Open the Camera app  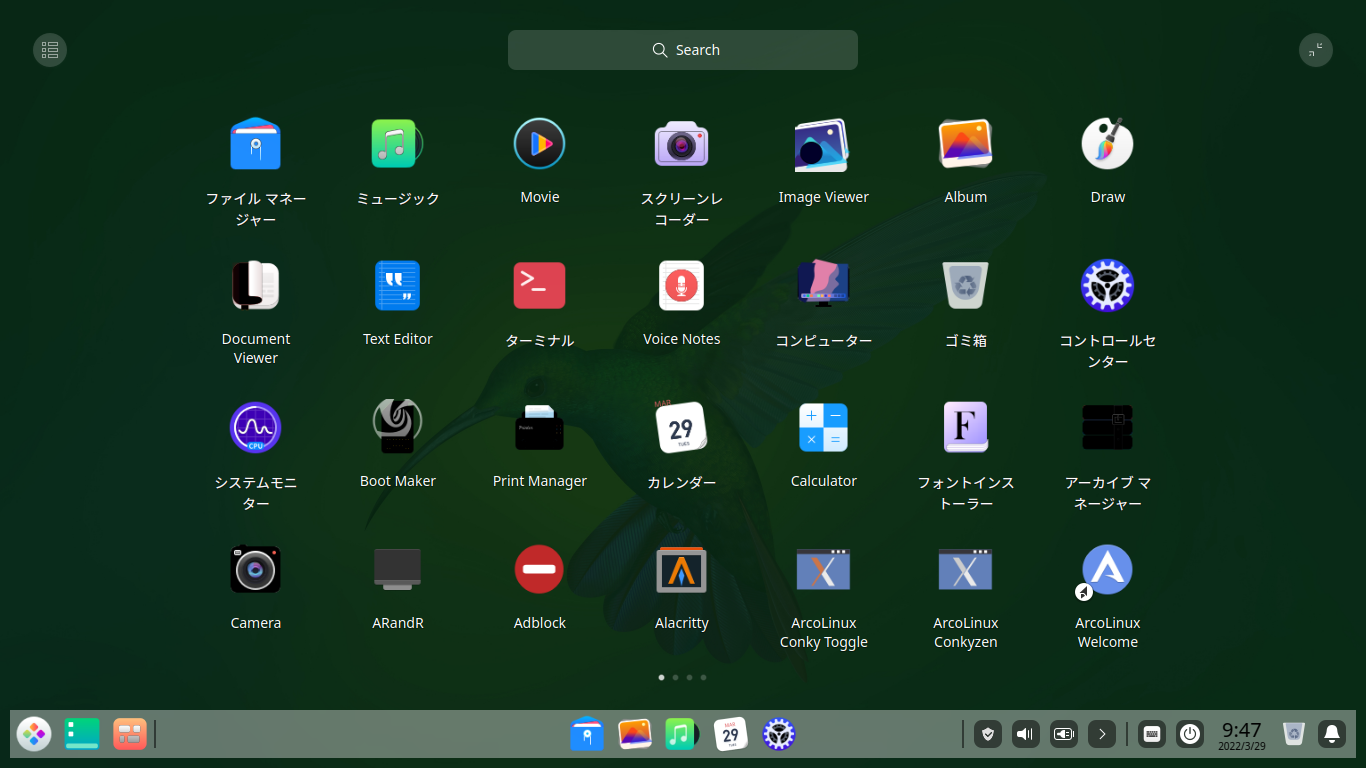256,571
